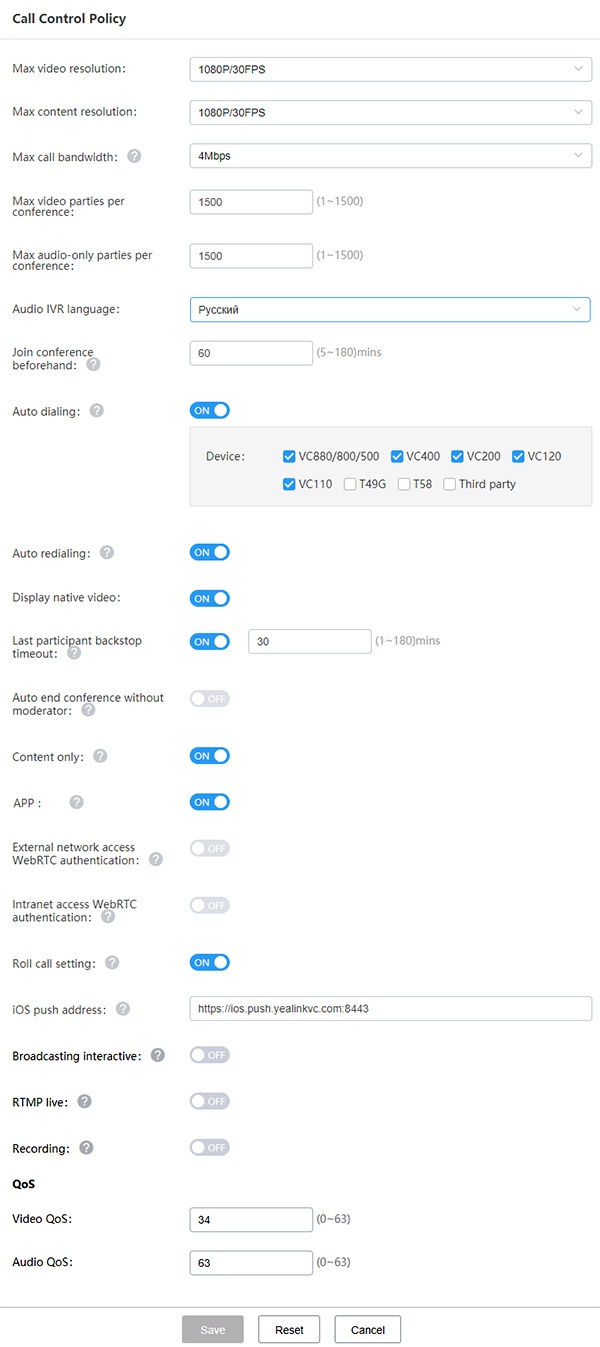
Task: Expand the Max call bandwidth dropdown
Action: (390, 156)
